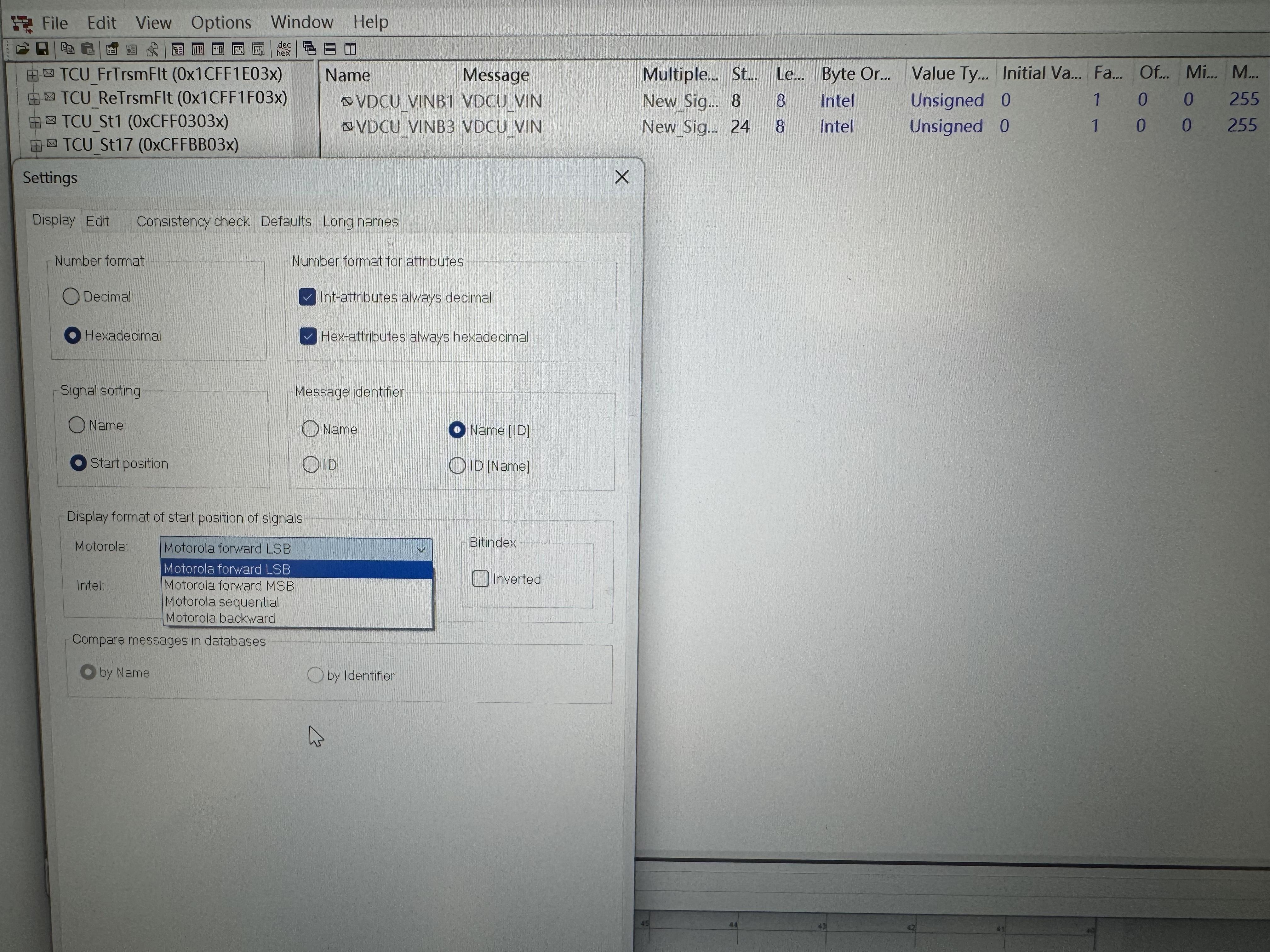The image size is (1270, 952).
Task: Switch to the Consistency check tab
Action: pyautogui.click(x=192, y=222)
